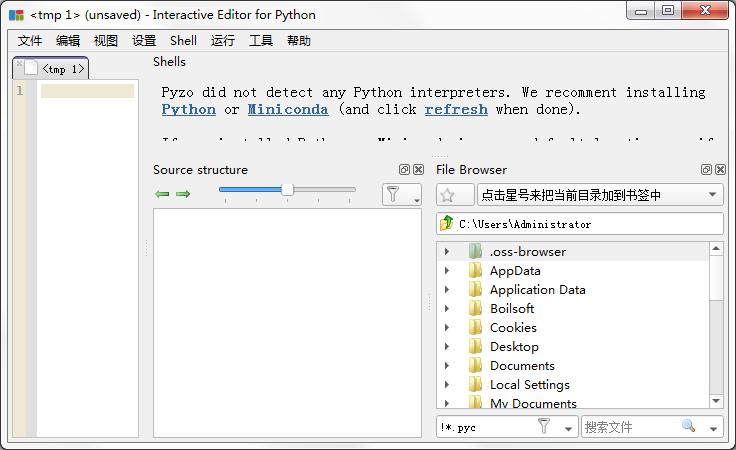This screenshot has width=736, height=450.
Task: Open the !*.pyc name filter dropdown
Action: click(568, 427)
